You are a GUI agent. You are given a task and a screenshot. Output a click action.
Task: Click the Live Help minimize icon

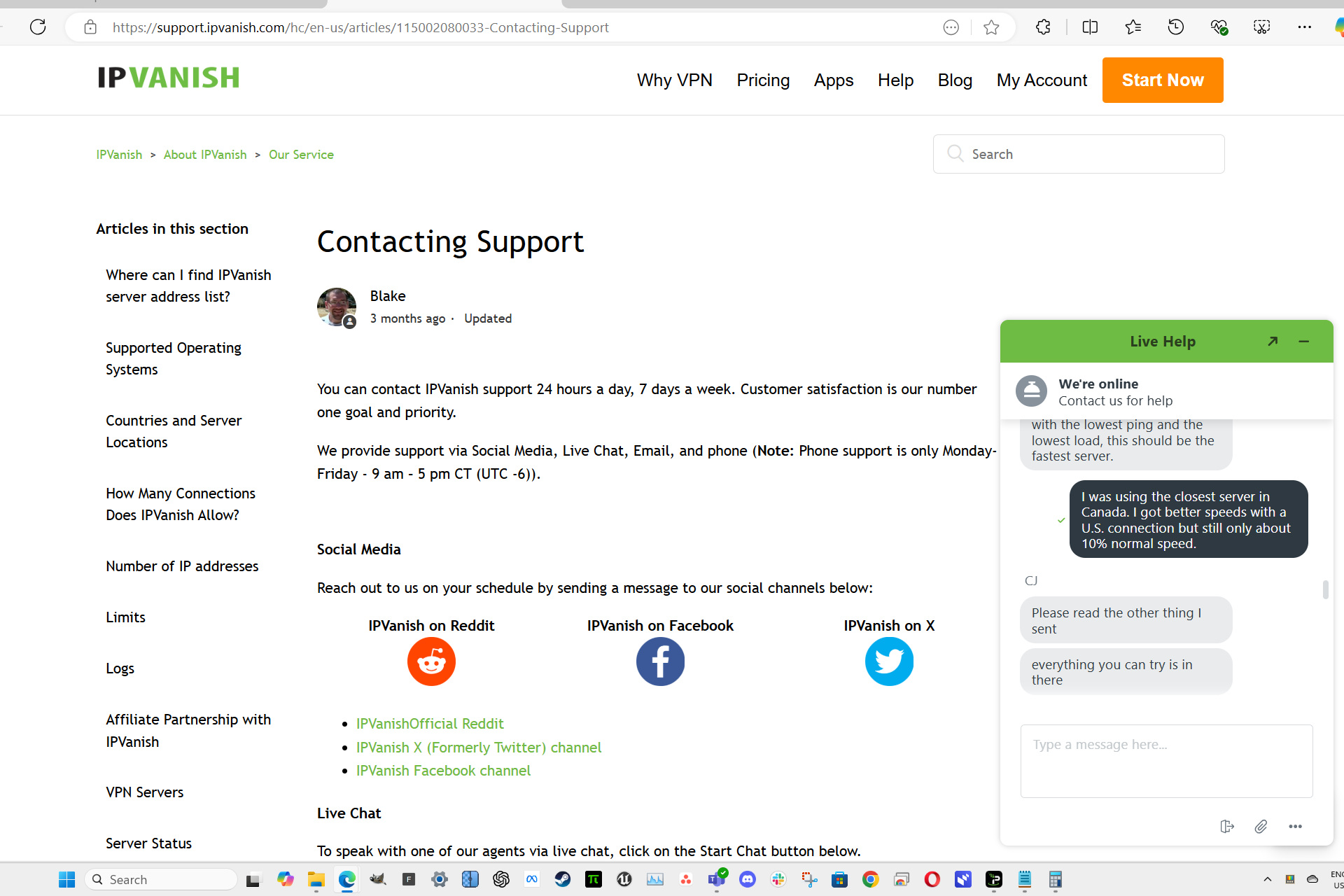[x=1304, y=340]
